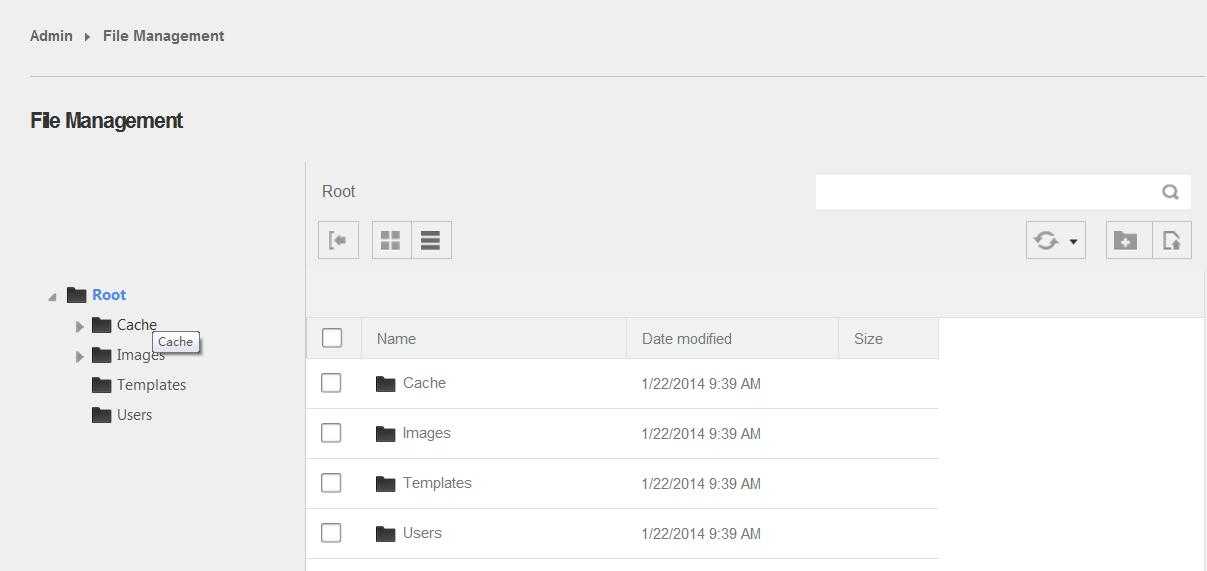Click the search magnifier icon

pyautogui.click(x=1170, y=192)
